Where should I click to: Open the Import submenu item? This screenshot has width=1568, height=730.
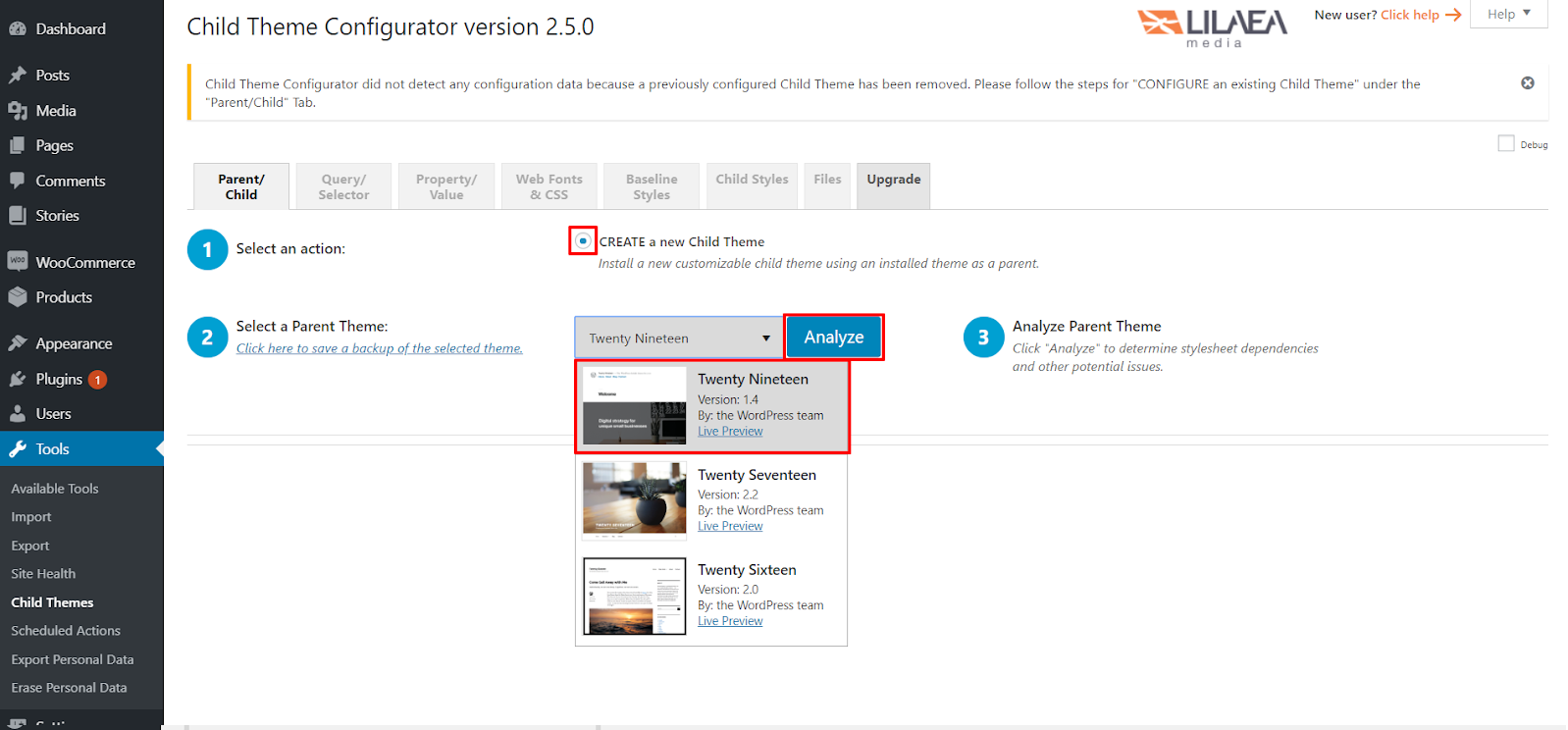coord(31,517)
